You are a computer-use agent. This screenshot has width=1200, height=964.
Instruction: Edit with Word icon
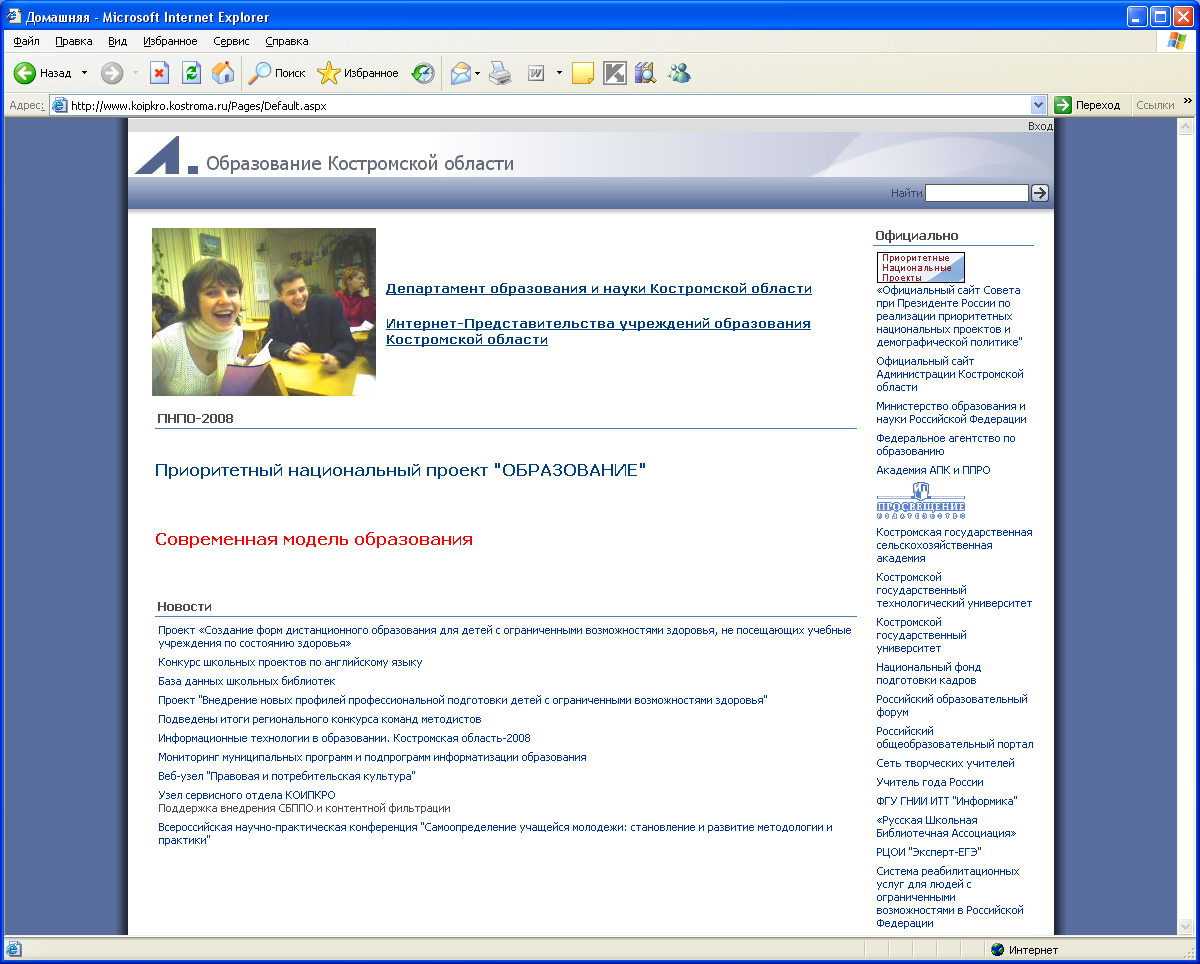click(536, 73)
